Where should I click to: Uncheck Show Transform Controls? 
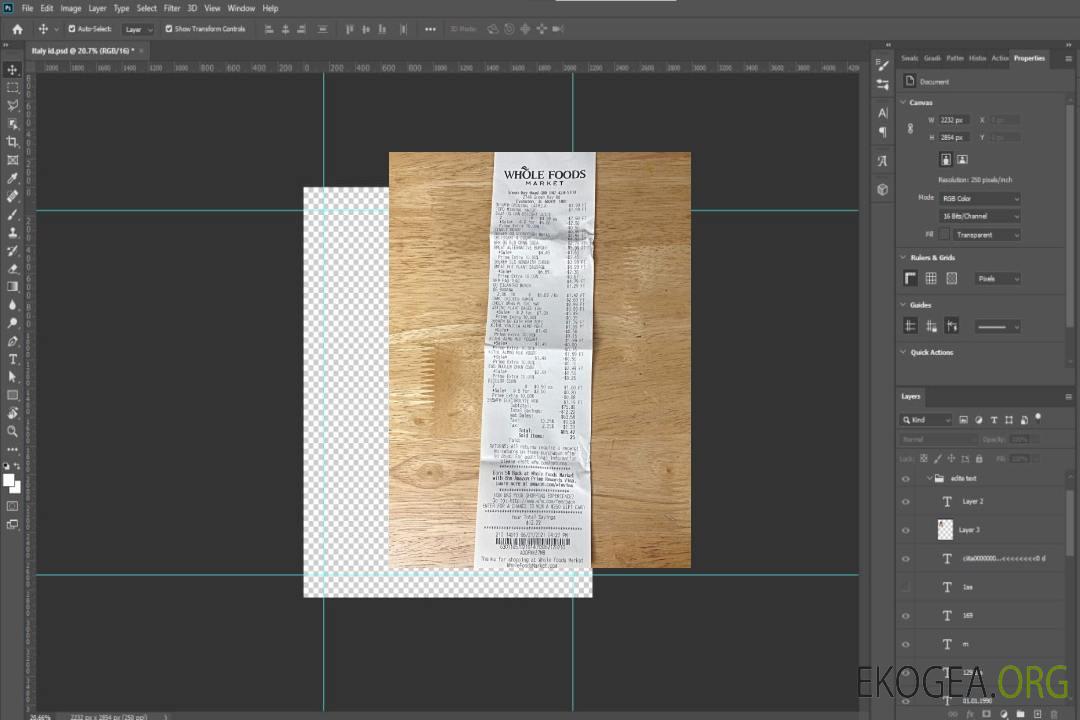168,29
